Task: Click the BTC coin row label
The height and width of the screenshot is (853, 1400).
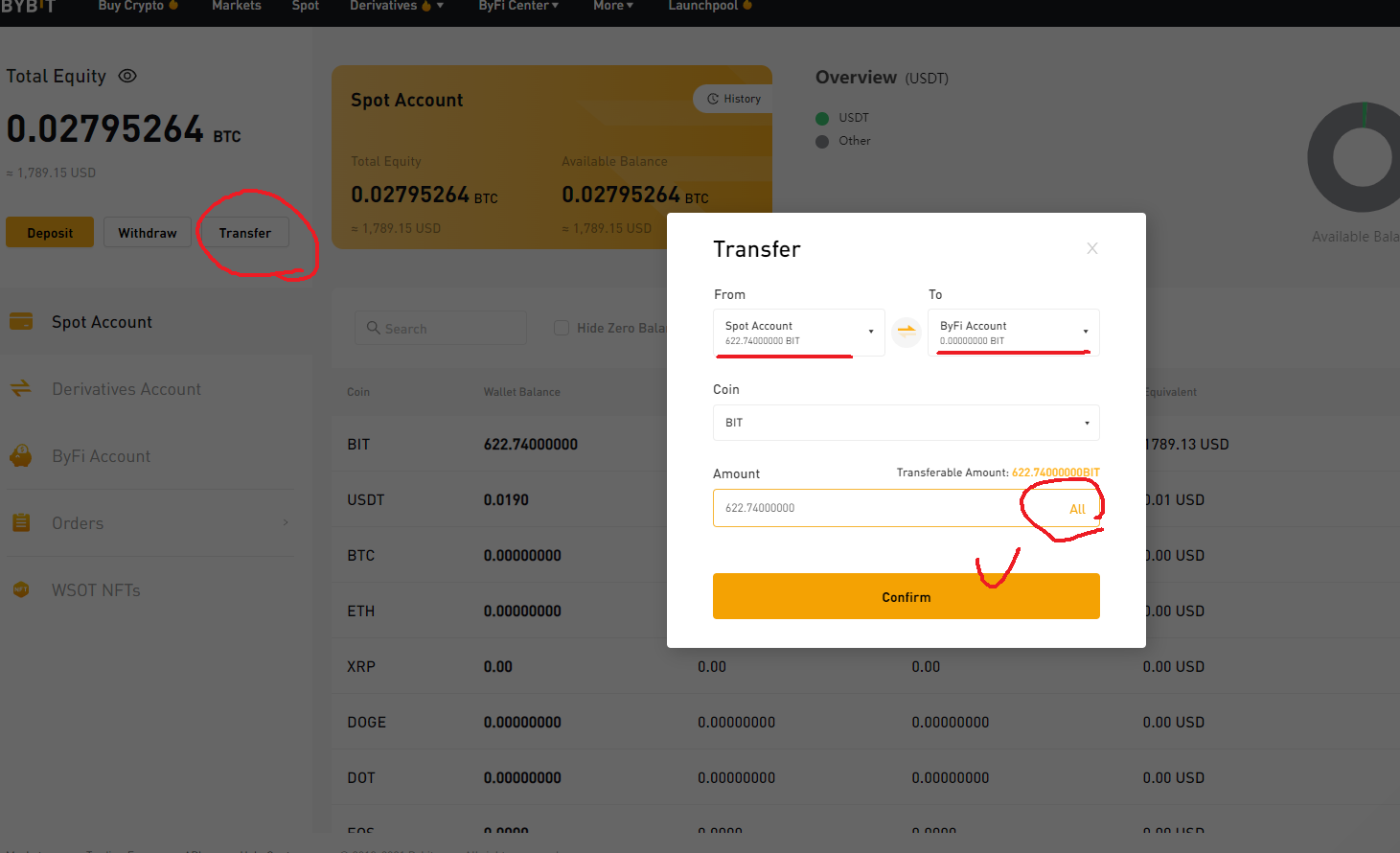Action: pyautogui.click(x=361, y=556)
